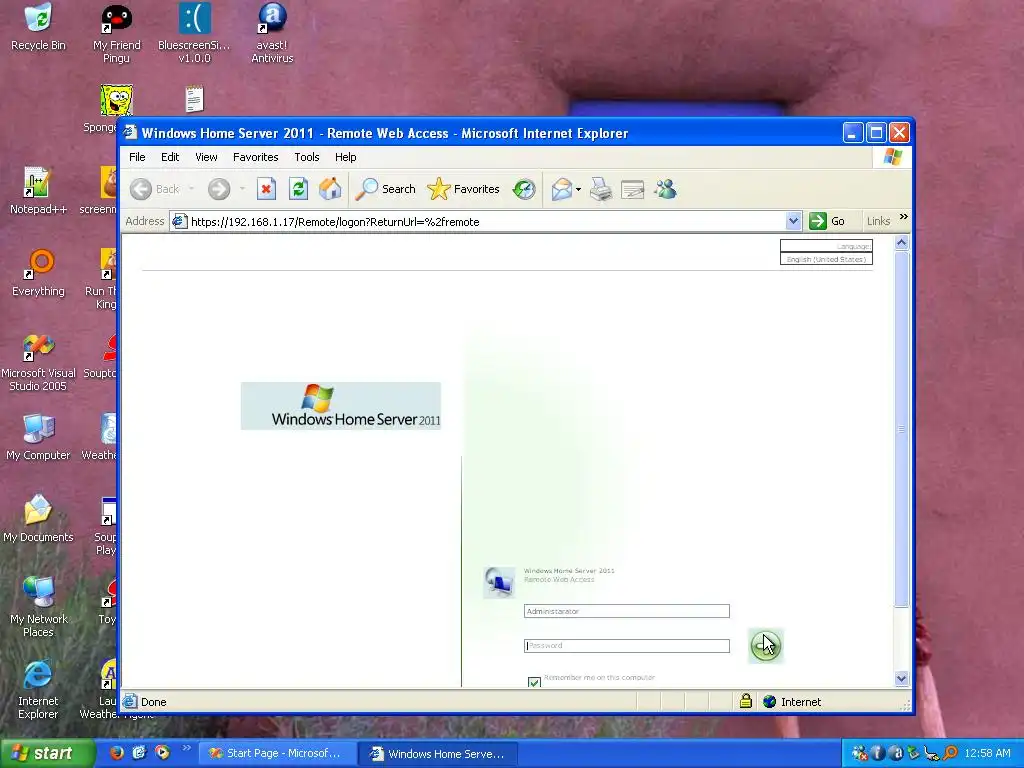Open My Network Places desktop icon
The width and height of the screenshot is (1024, 768).
click(39, 607)
